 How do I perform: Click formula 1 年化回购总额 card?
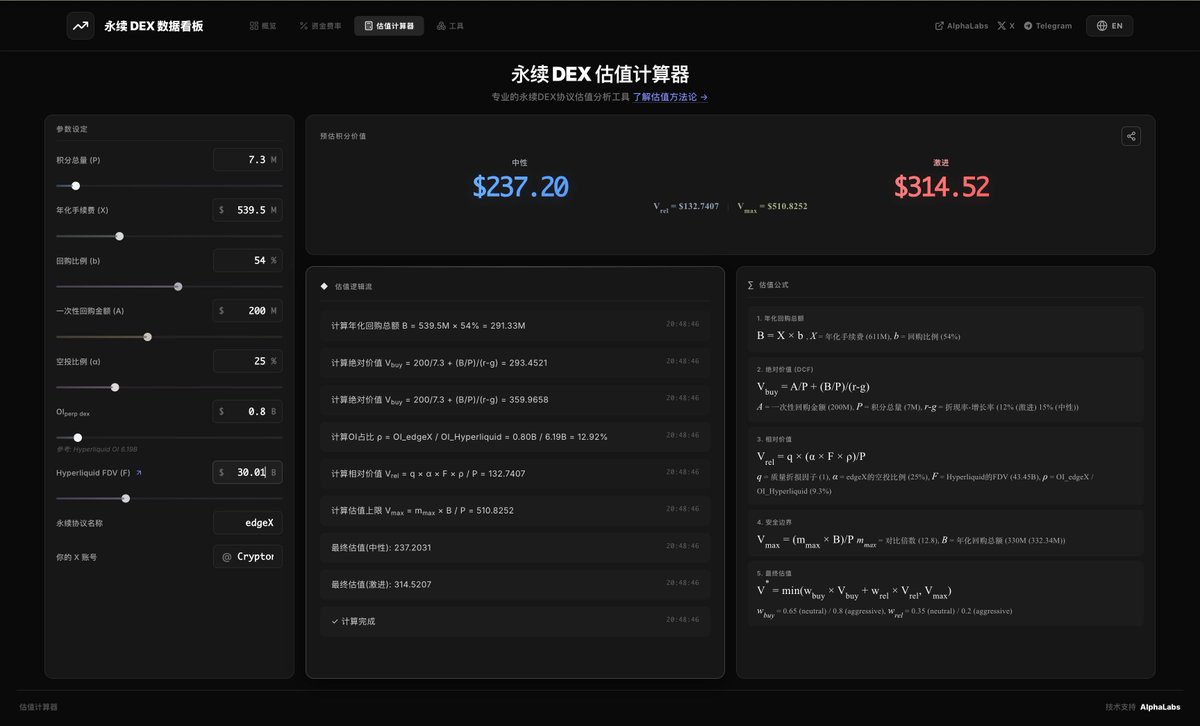pyautogui.click(x=945, y=329)
